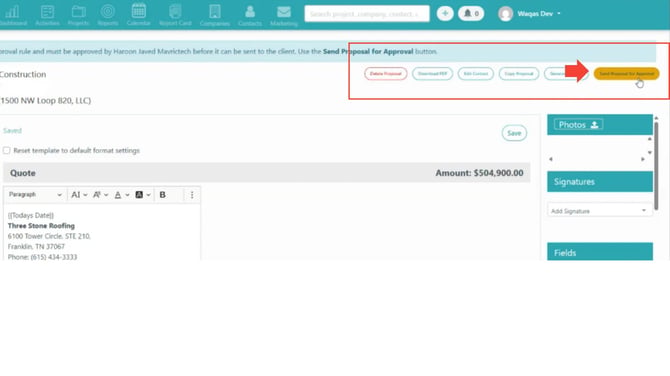
Task: Expand the Waqas Dev user menu
Action: 539,14
